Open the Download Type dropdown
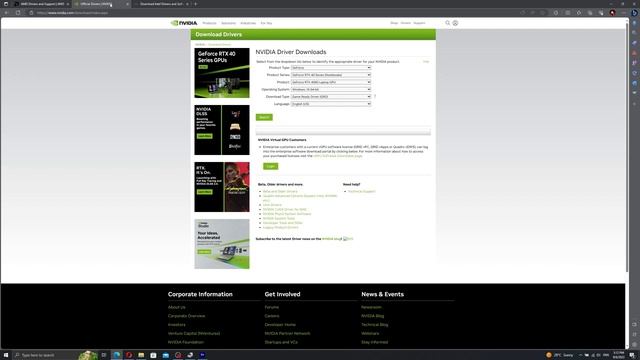This screenshot has width=640, height=360. [x=331, y=97]
